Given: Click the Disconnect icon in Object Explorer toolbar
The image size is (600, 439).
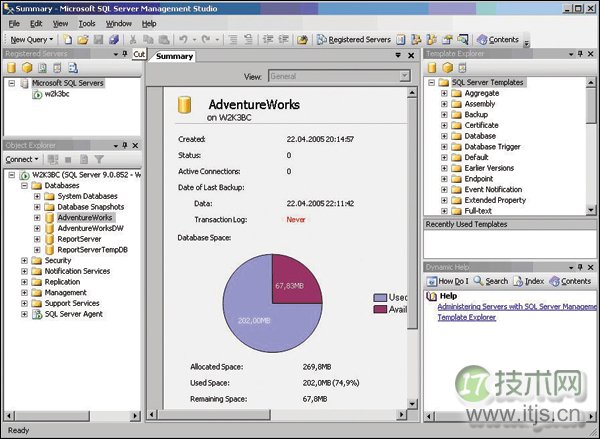Looking at the screenshot, I should pos(53,159).
